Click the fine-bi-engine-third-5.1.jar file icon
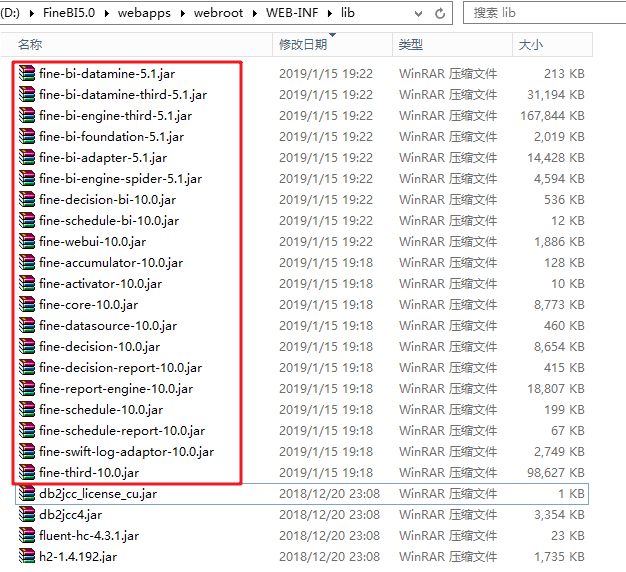The height and width of the screenshot is (572, 626). (x=27, y=115)
